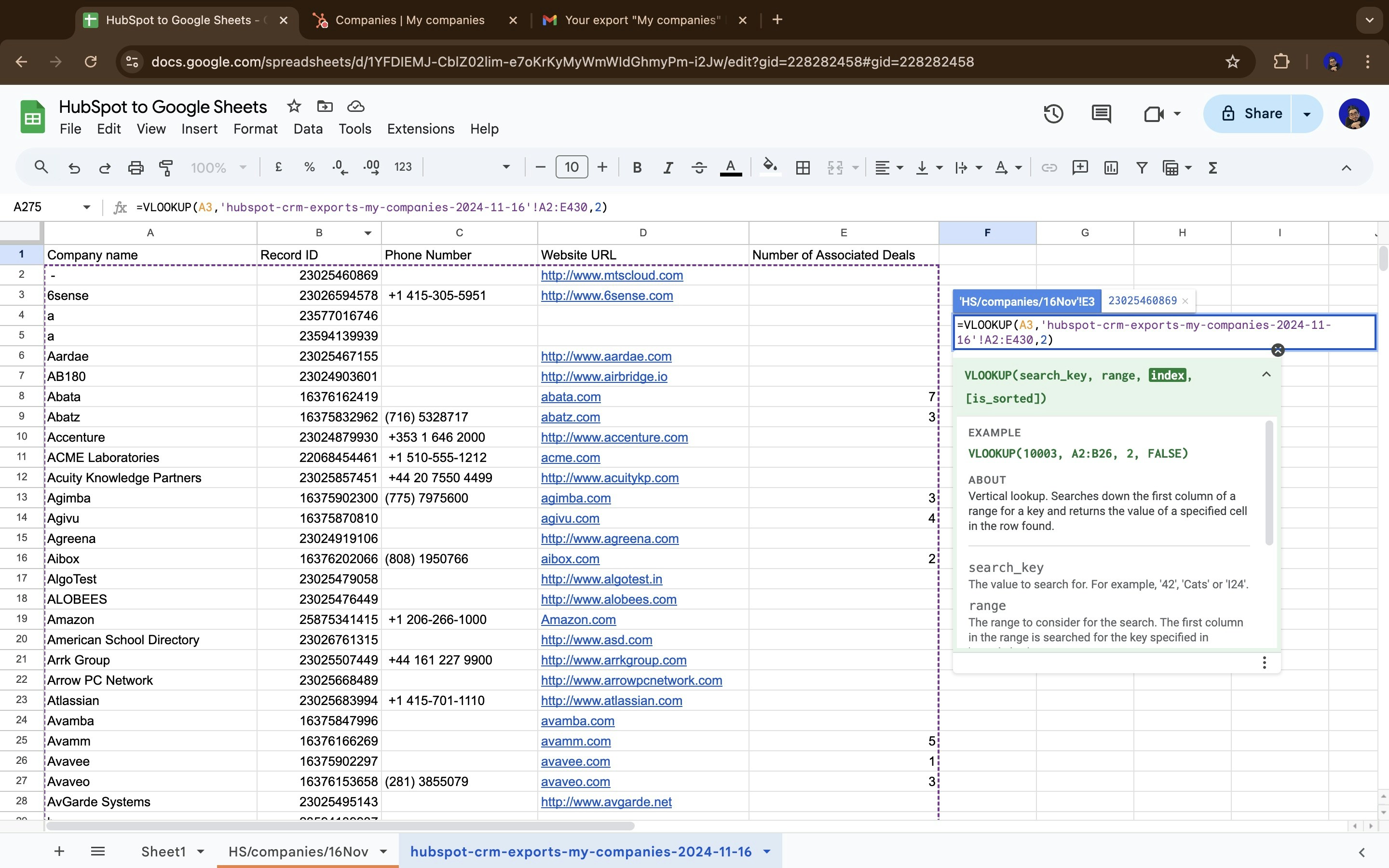Open the fill colour paint bucket
Screen dimensions: 1389x868
[769, 168]
